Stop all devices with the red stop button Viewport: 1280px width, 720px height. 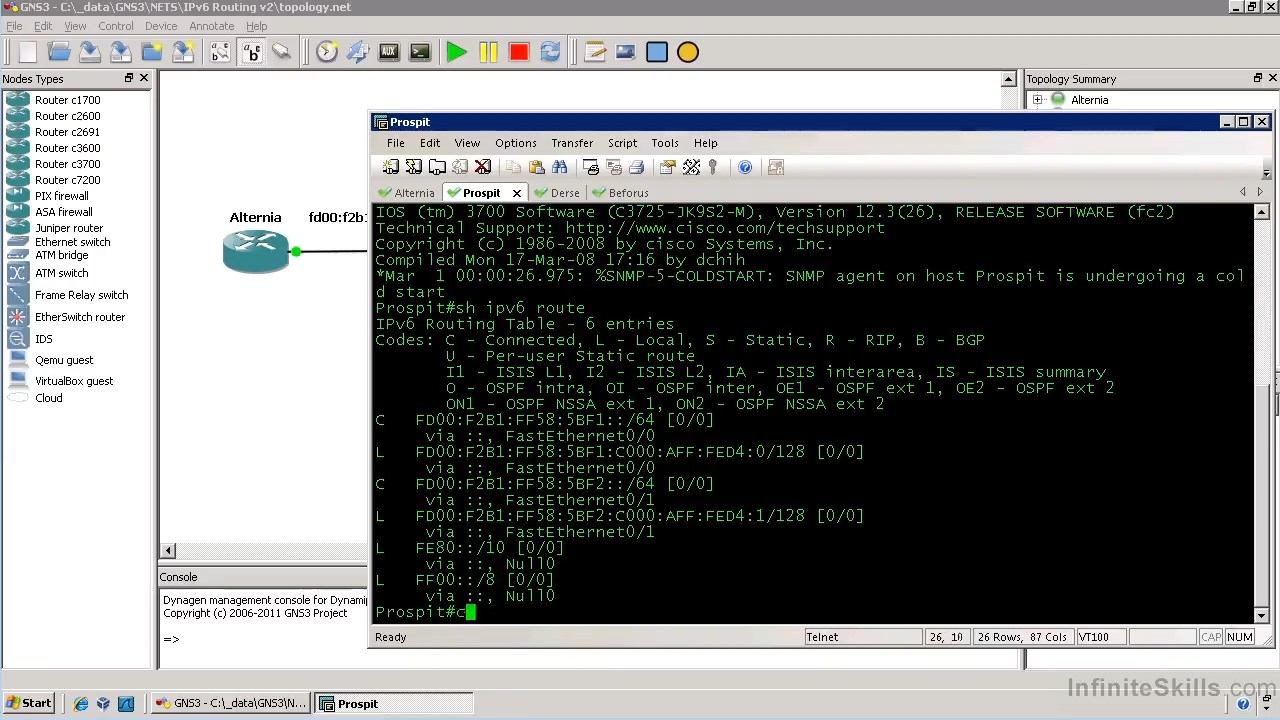[518, 52]
